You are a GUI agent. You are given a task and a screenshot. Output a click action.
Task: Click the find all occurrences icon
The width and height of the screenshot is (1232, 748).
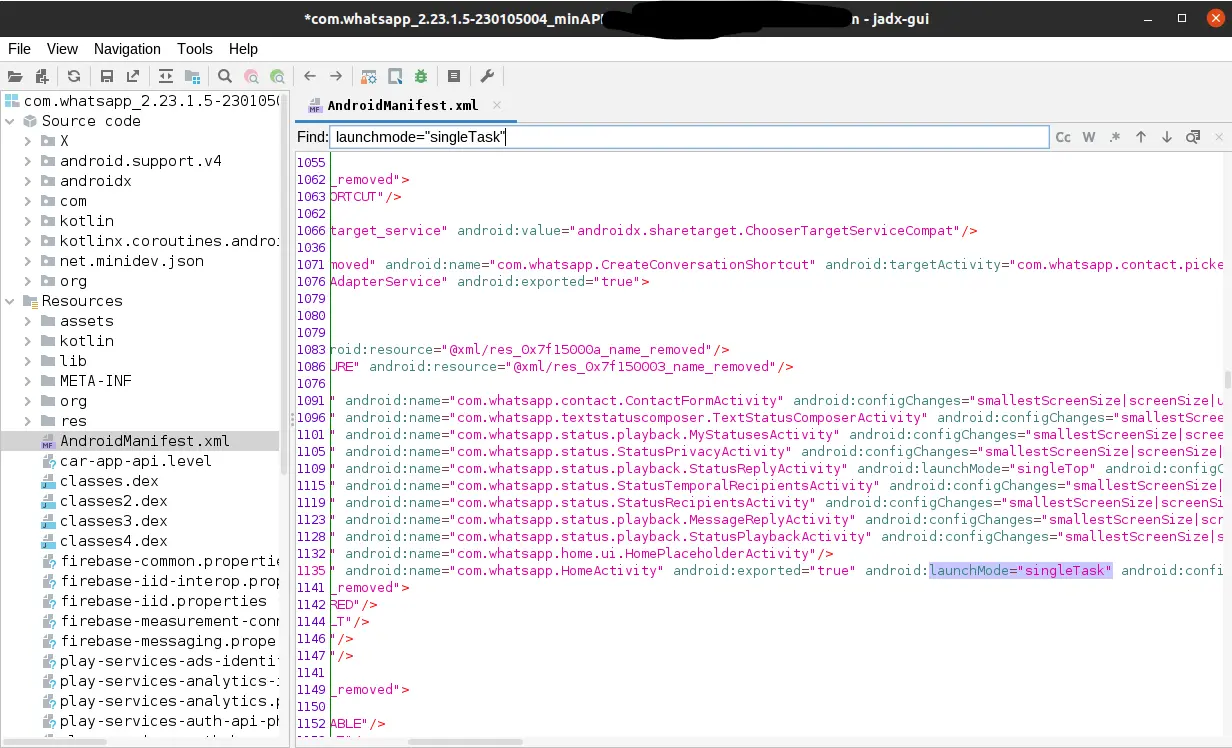[1193, 137]
